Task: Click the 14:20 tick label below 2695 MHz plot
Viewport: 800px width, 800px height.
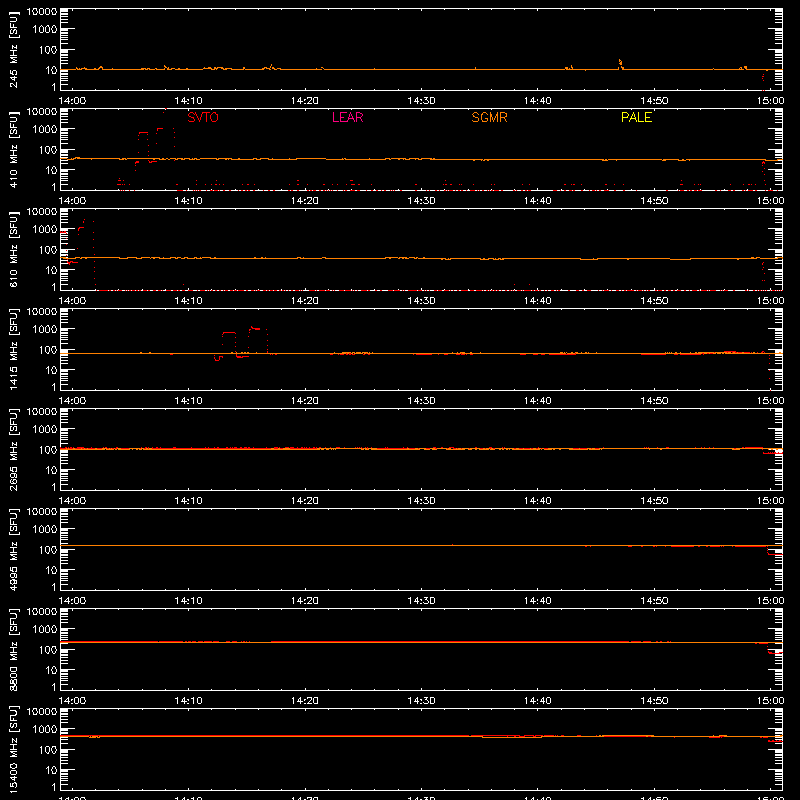Action: [x=305, y=501]
